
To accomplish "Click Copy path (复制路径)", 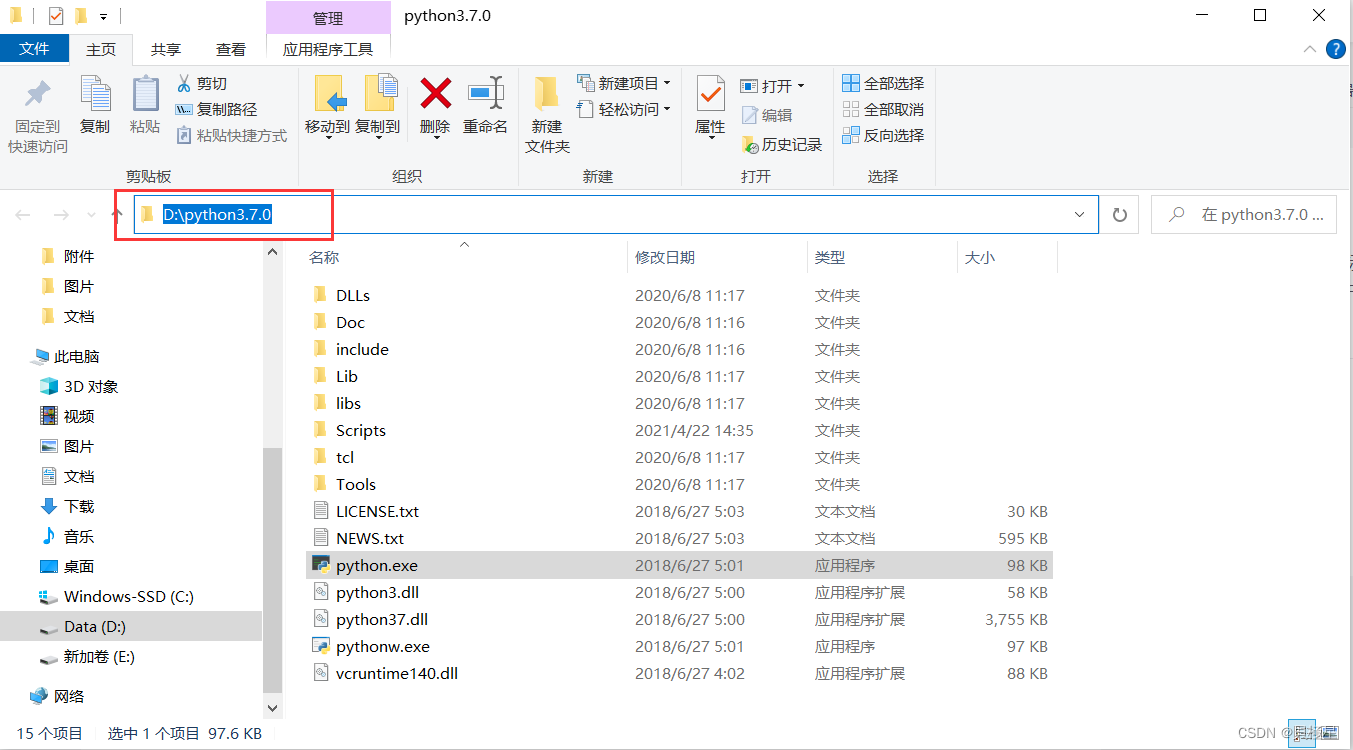I will tap(216, 109).
